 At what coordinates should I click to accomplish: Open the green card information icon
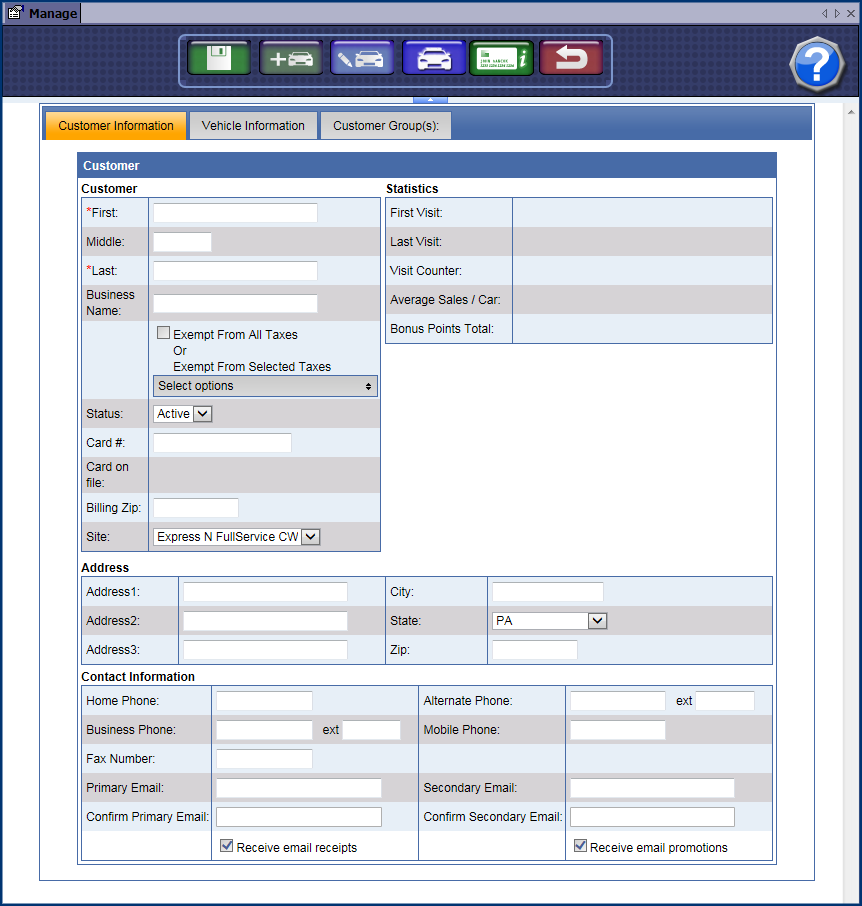click(501, 58)
